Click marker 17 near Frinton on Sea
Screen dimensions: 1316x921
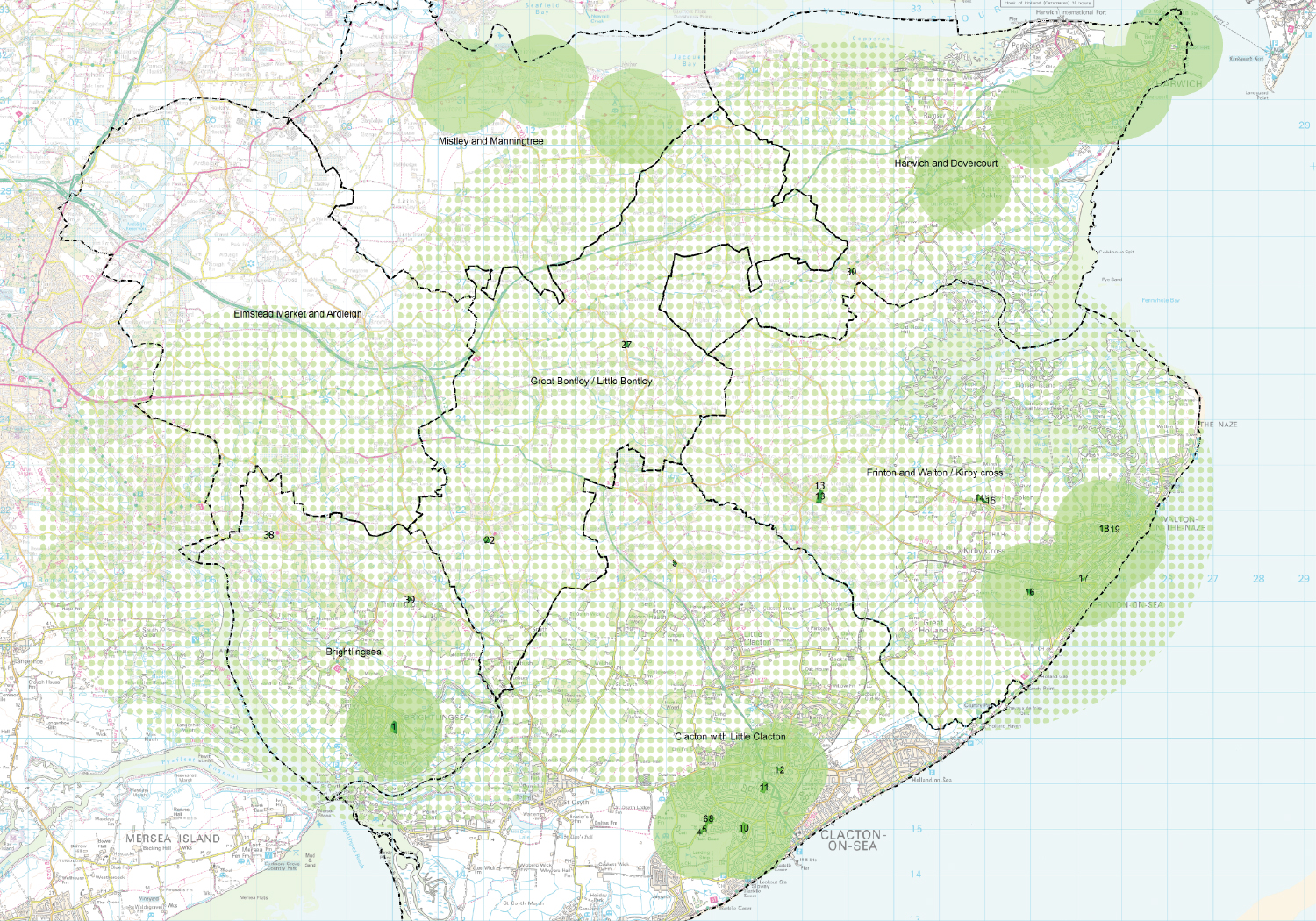pyautogui.click(x=1082, y=577)
